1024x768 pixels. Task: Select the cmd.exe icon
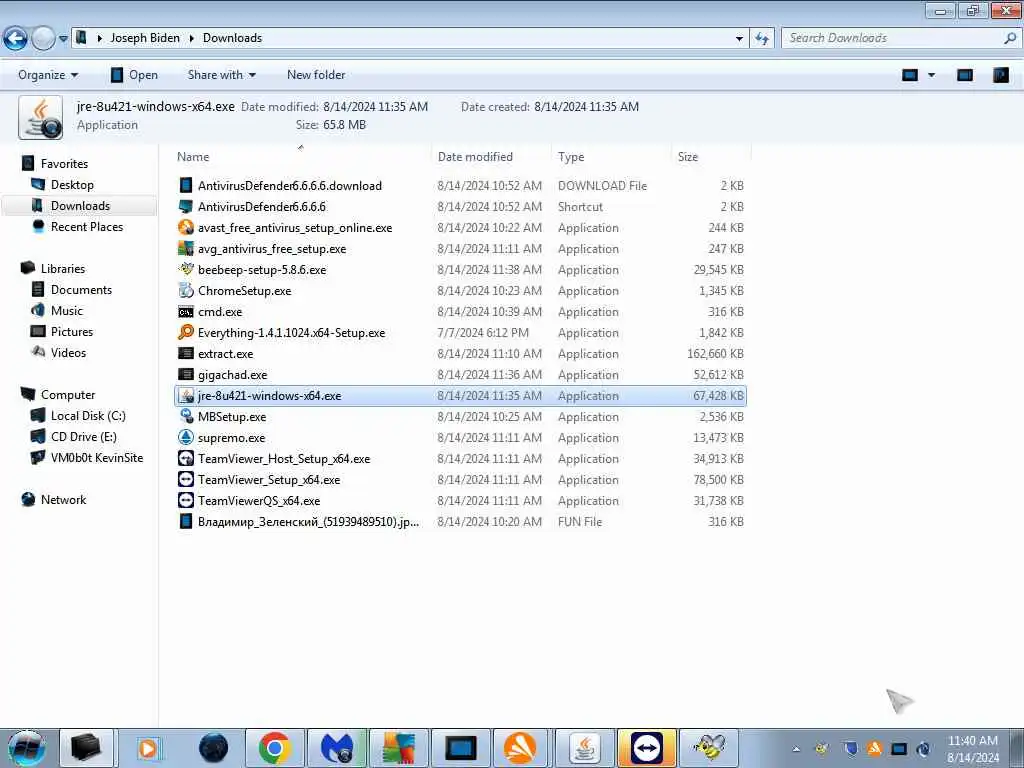pyautogui.click(x=186, y=312)
